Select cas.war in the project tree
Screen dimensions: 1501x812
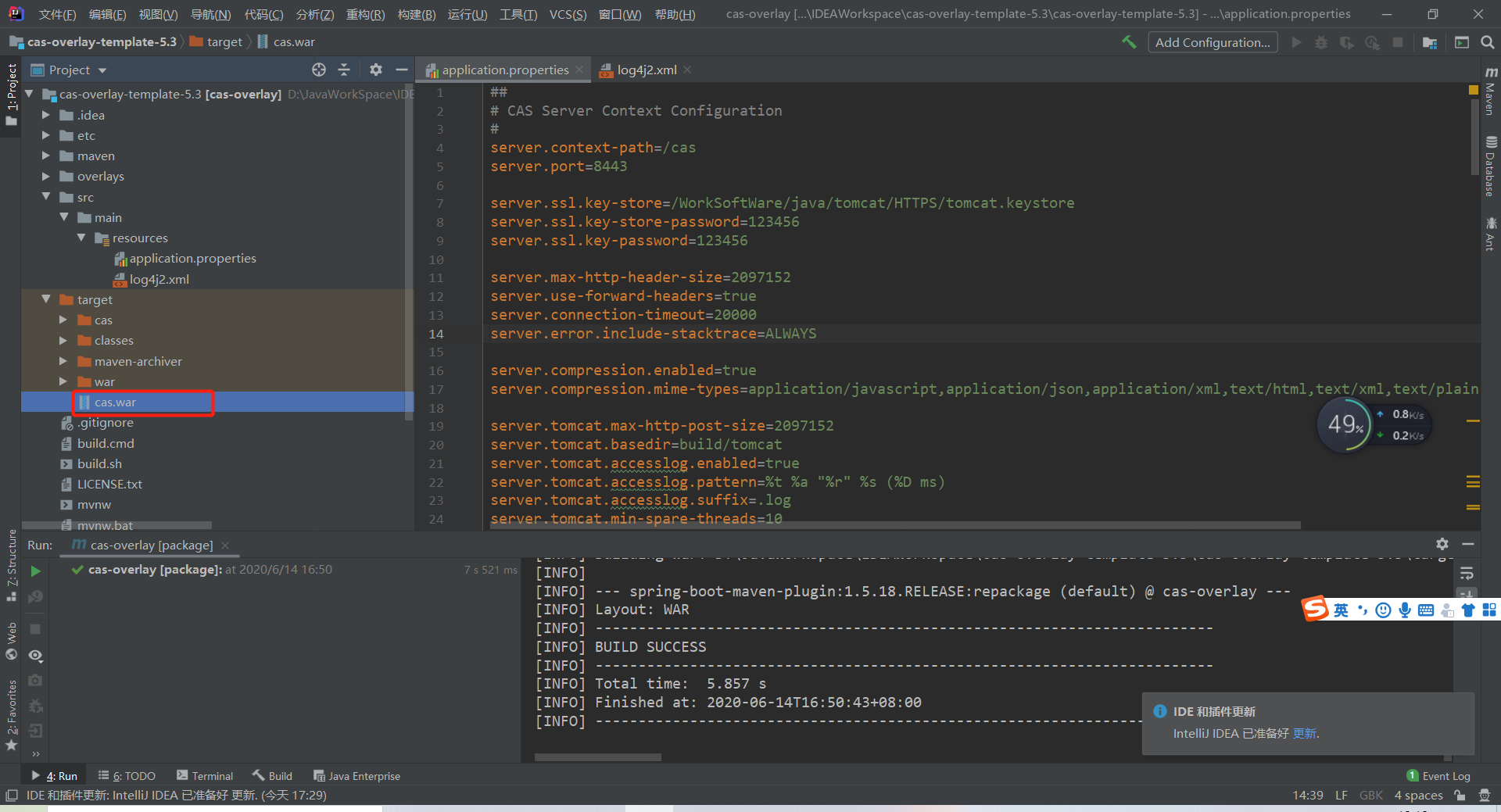tap(115, 402)
